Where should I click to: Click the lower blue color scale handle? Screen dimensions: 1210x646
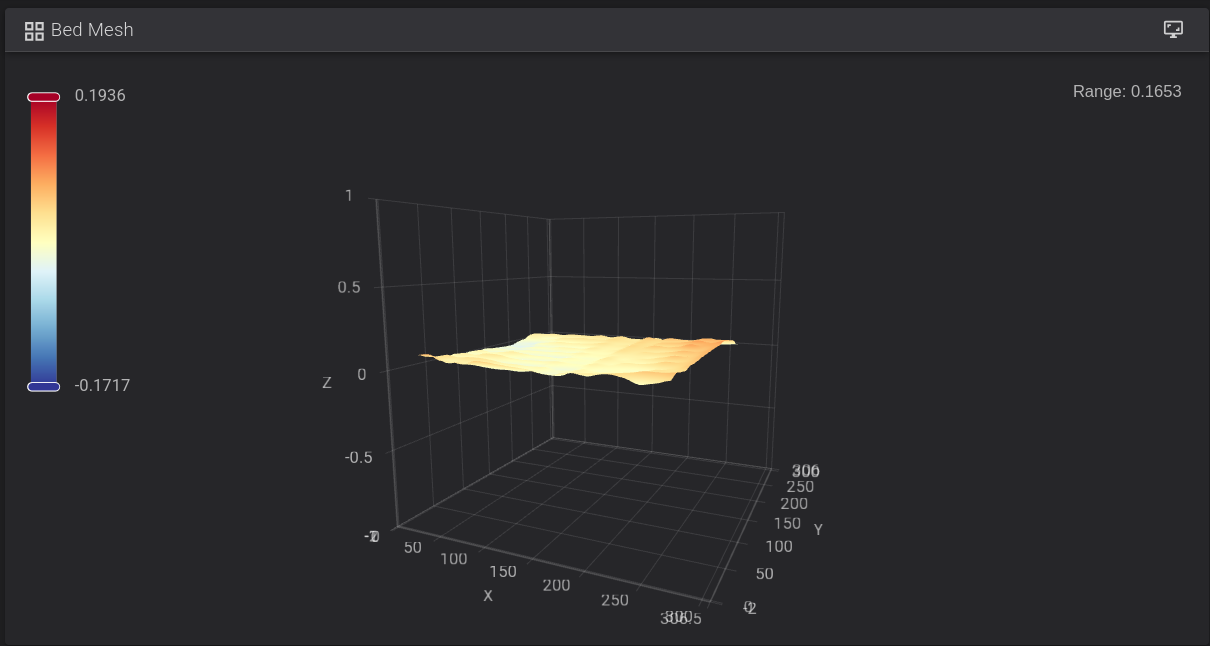[43, 386]
